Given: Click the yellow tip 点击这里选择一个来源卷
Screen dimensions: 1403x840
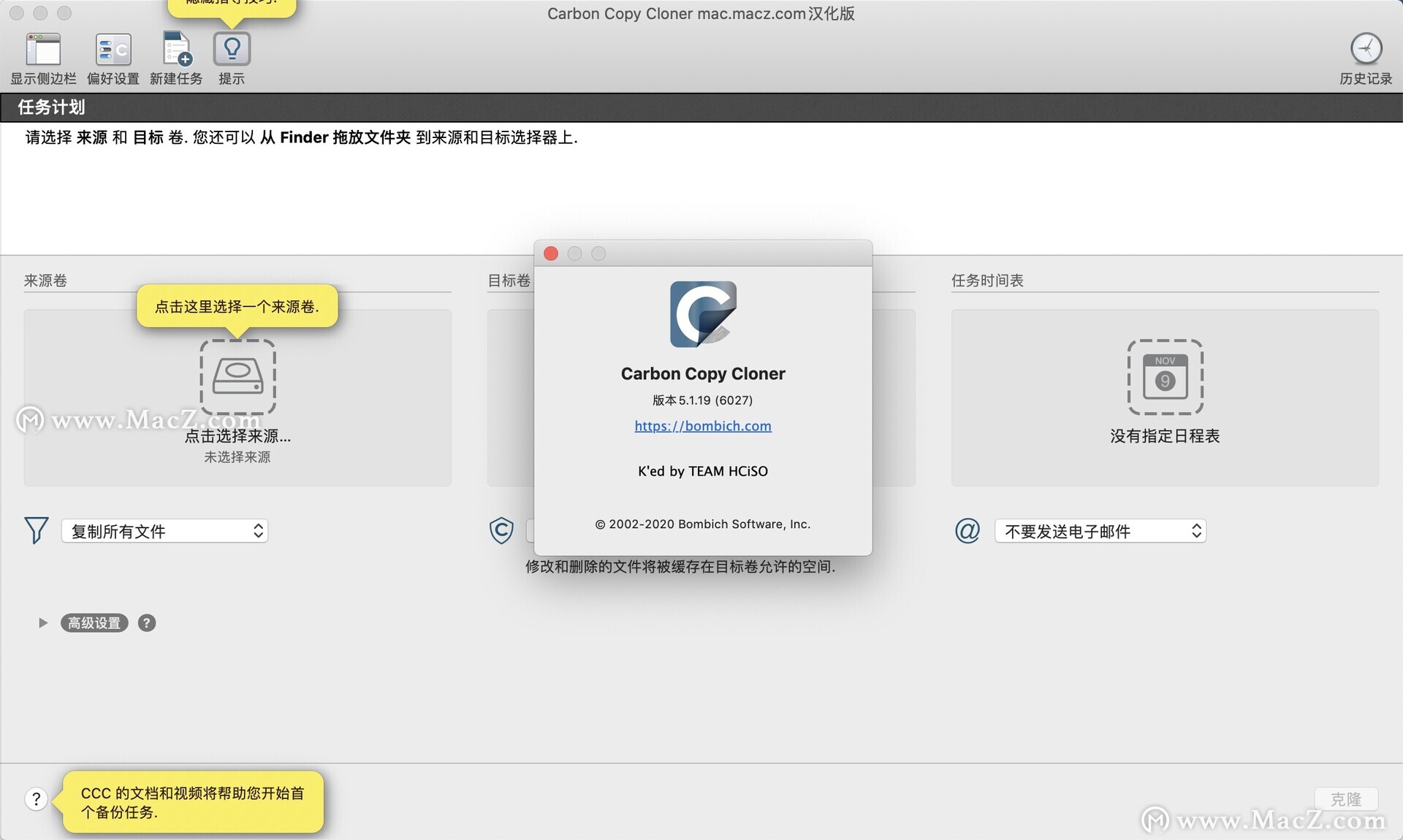Looking at the screenshot, I should pos(237,307).
